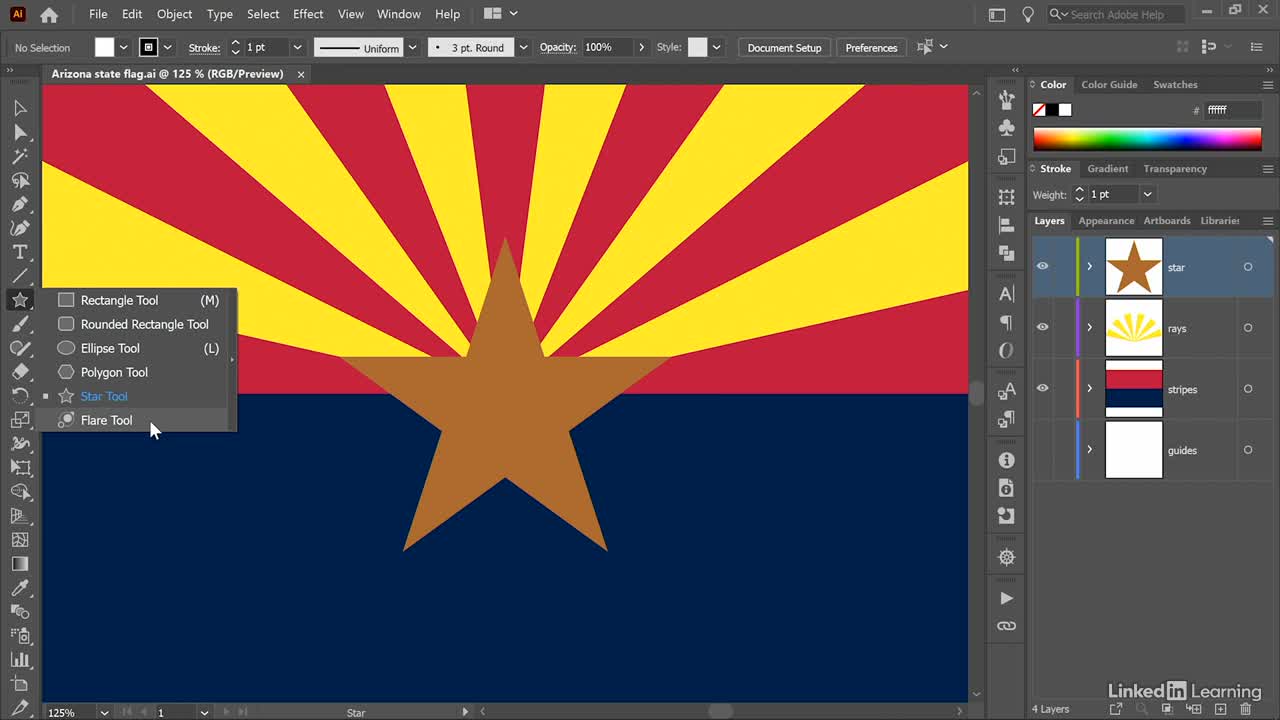Open Stroke panel Weight dropdown

tap(1147, 194)
